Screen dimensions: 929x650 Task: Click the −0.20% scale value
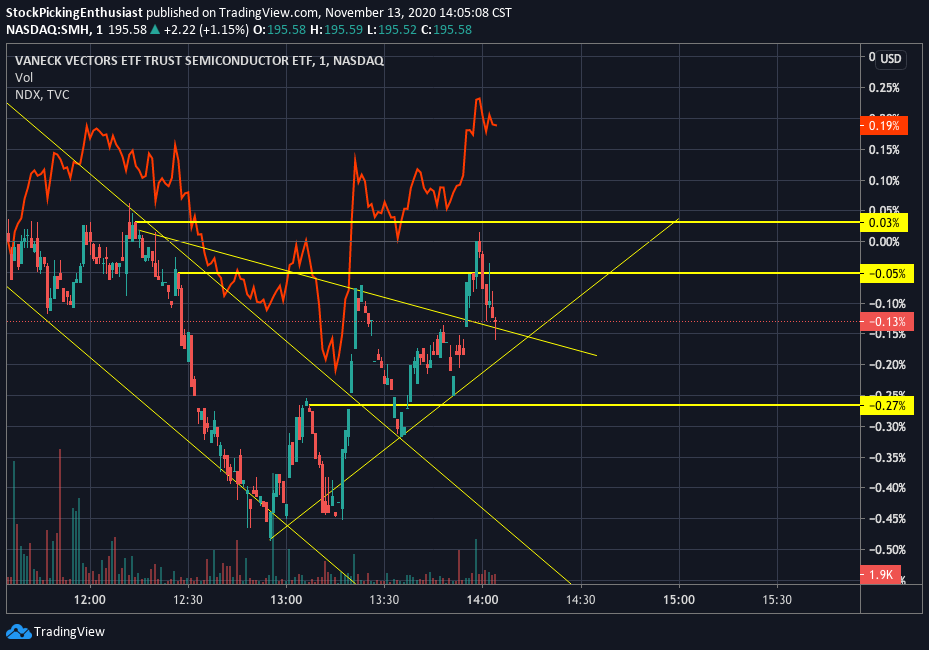click(x=887, y=365)
